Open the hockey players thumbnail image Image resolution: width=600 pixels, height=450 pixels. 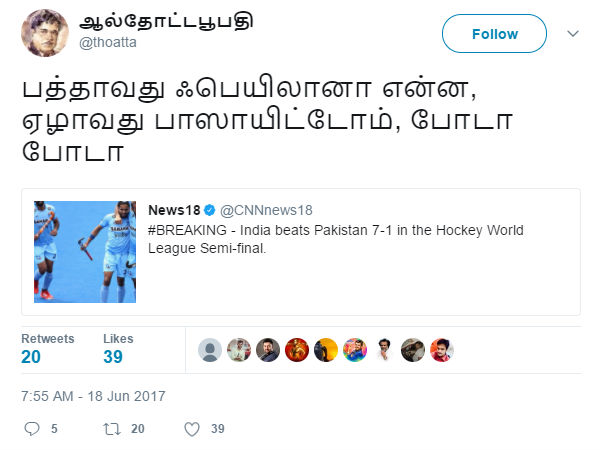point(85,252)
